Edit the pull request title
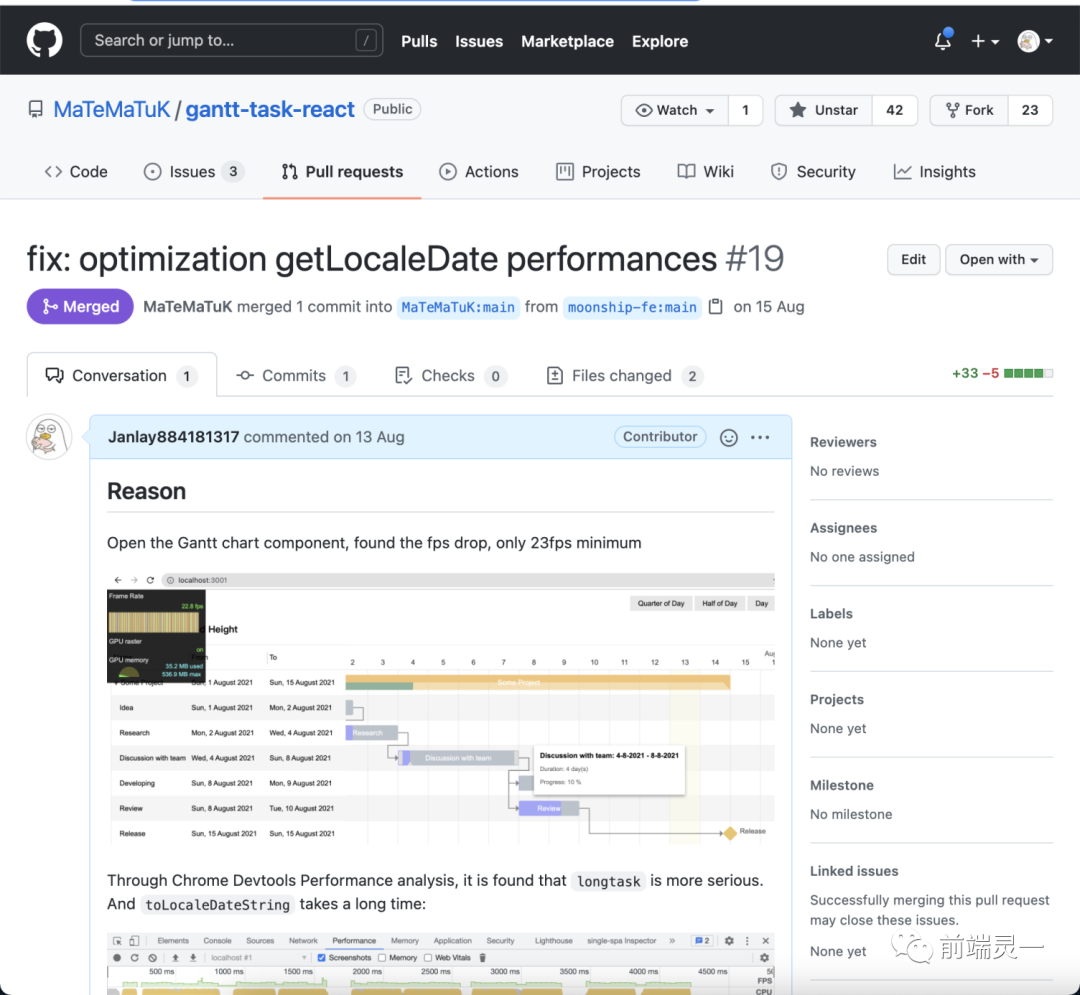 [913, 260]
